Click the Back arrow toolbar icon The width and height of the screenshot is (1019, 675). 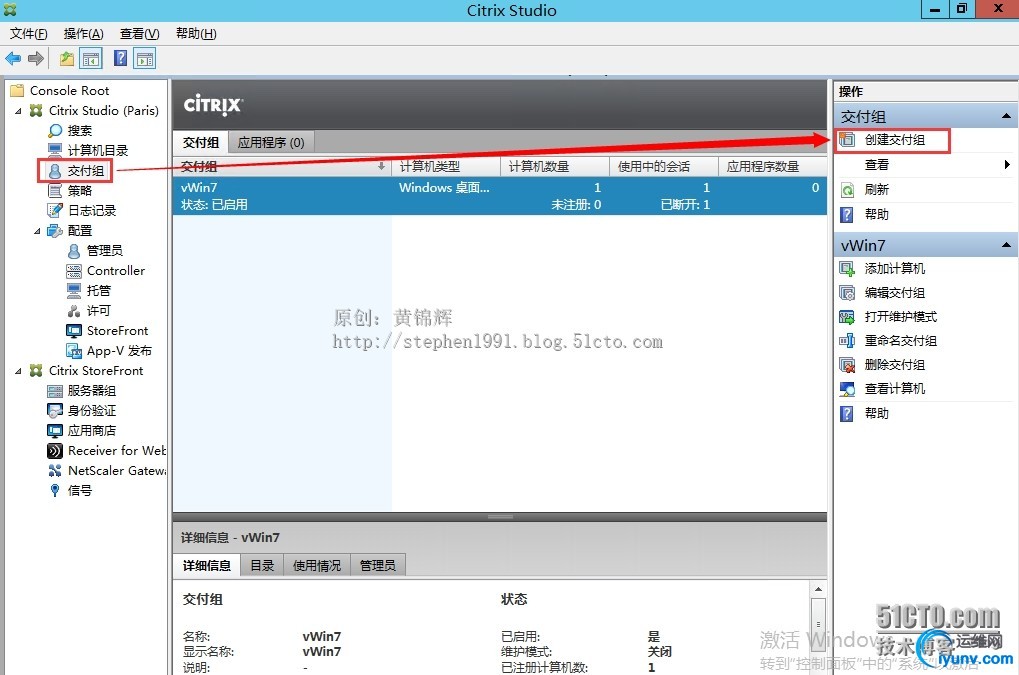point(13,58)
